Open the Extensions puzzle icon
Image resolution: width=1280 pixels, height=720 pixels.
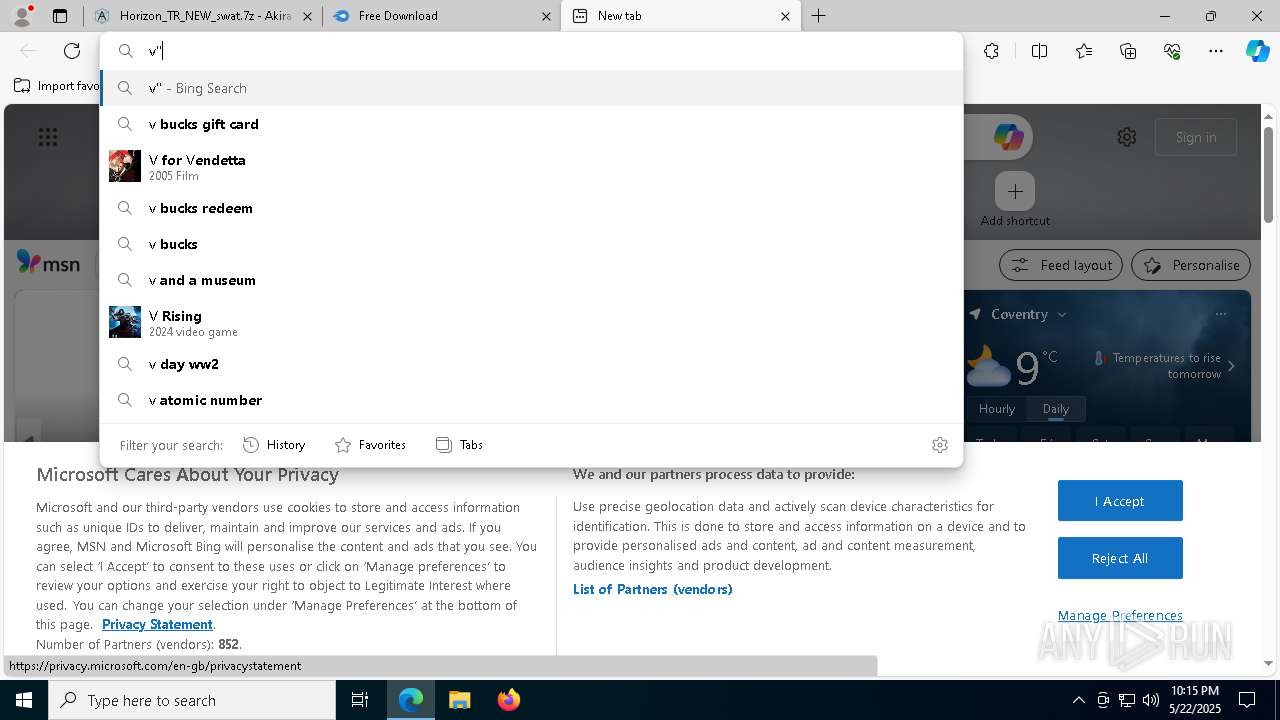click(x=991, y=51)
